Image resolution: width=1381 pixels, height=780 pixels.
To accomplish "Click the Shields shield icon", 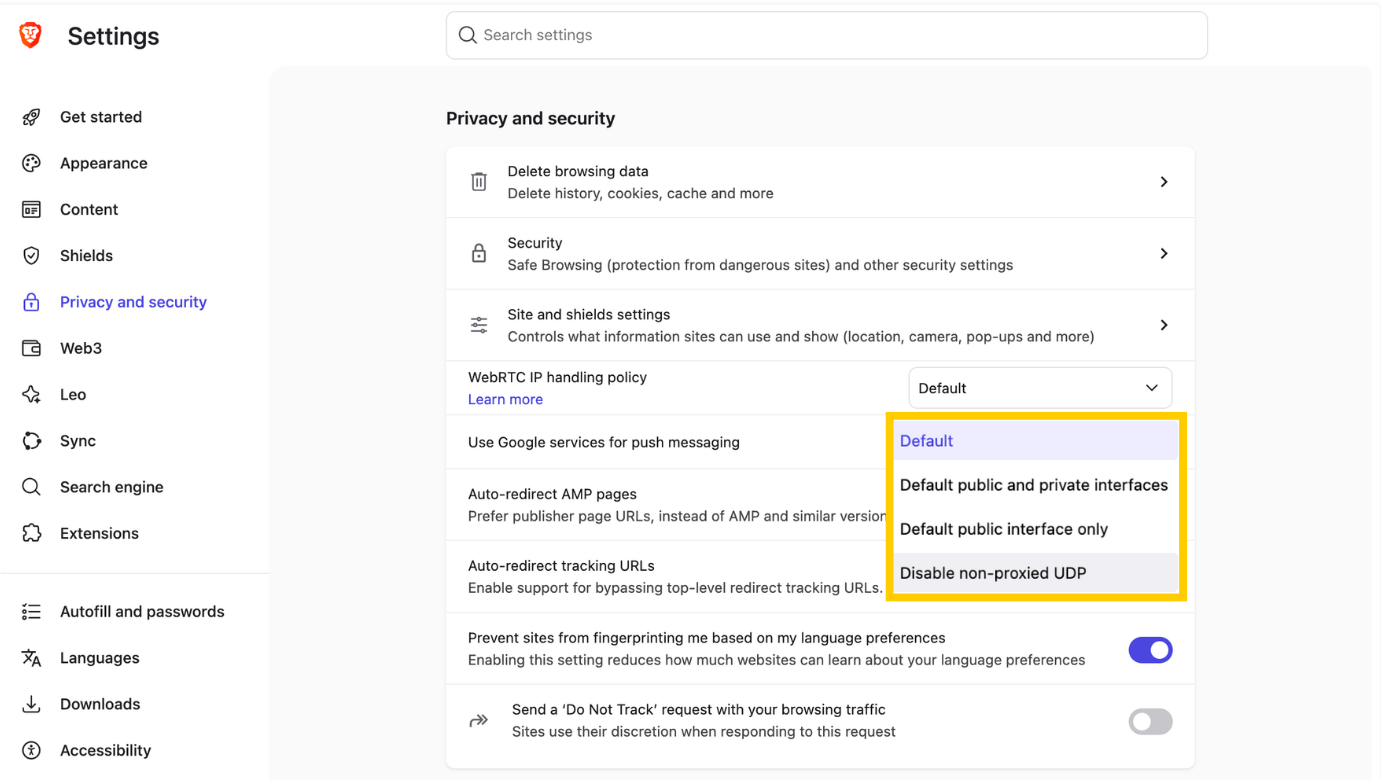I will click(x=31, y=256).
